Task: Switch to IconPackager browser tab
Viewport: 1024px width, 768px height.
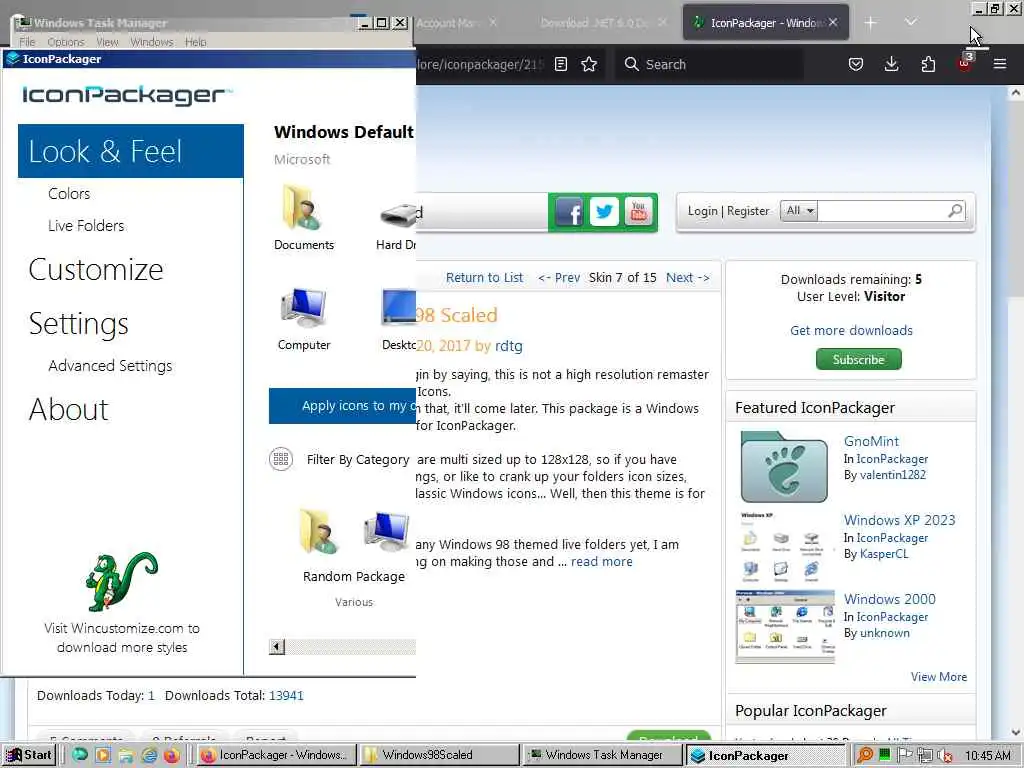Action: (x=765, y=23)
